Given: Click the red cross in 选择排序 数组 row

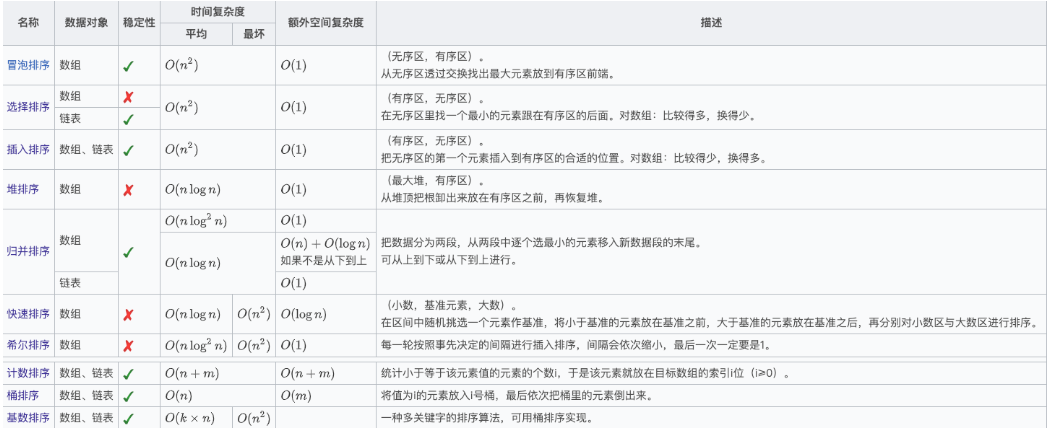Looking at the screenshot, I should coord(128,97).
